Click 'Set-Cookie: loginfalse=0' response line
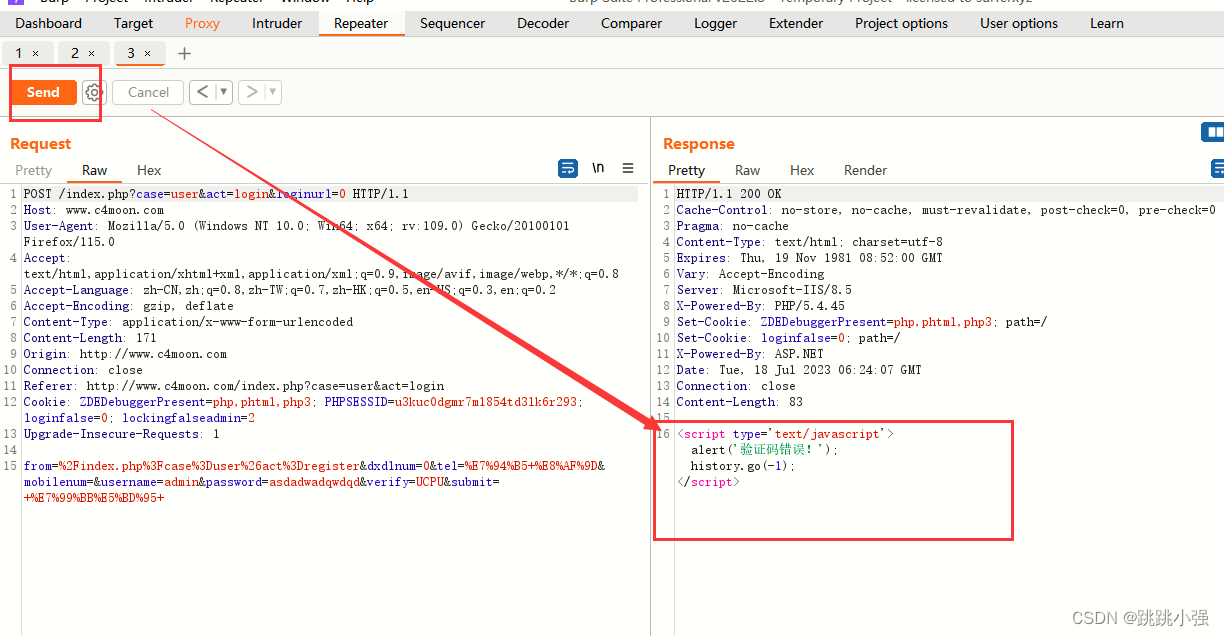 (788, 338)
